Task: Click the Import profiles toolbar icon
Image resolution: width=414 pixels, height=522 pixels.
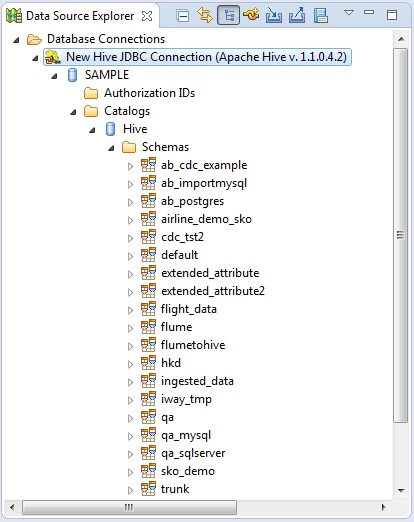Action: point(274,15)
